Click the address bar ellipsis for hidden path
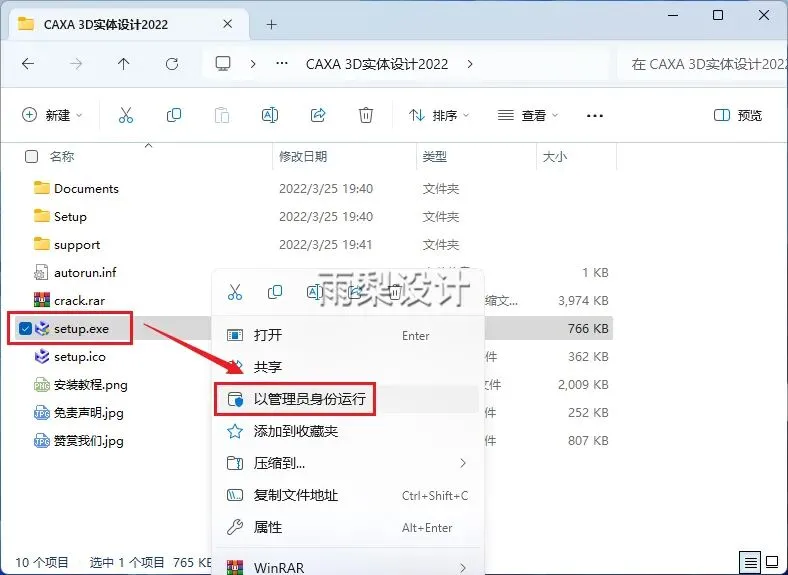 (x=282, y=63)
